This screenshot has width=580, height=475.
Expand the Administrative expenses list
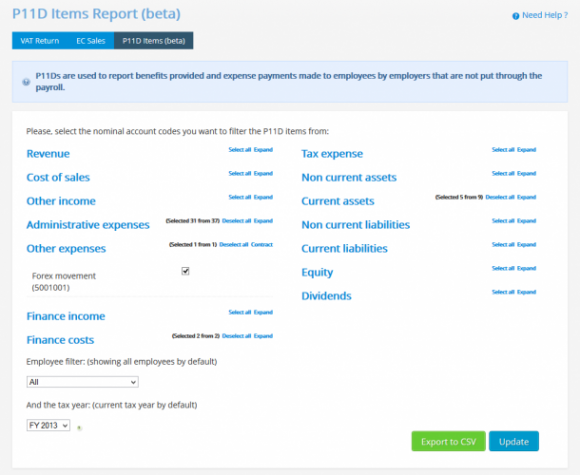coord(263,221)
